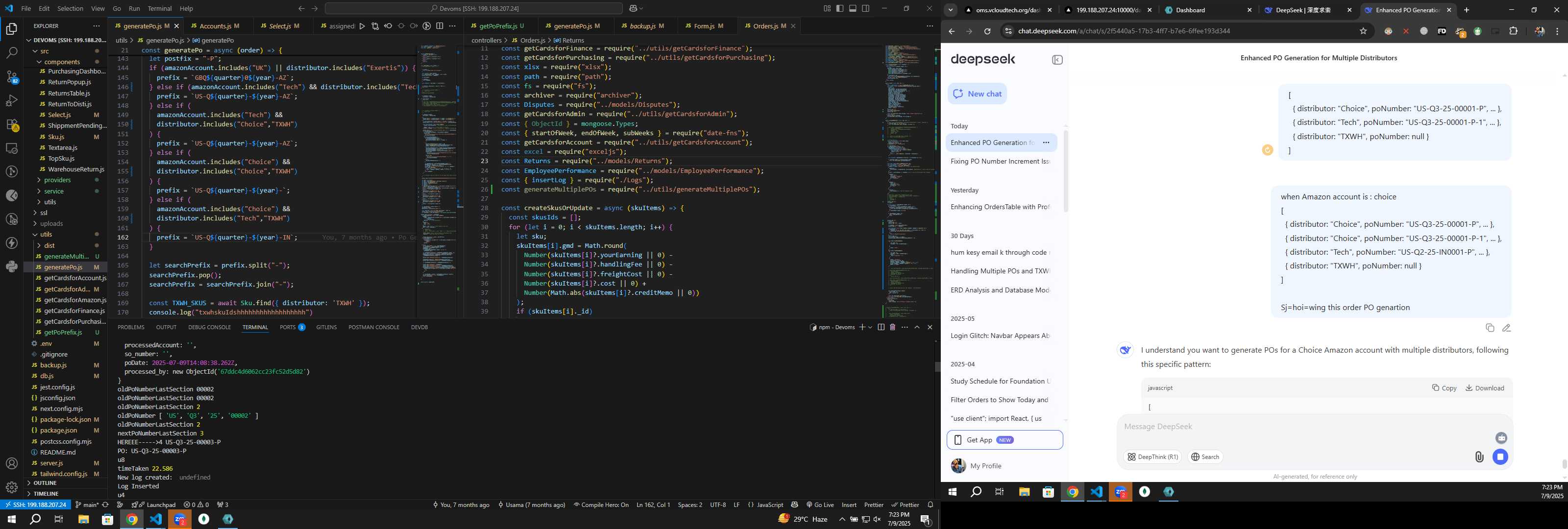Open the Windows Start menu
1568x529 pixels.
click(11, 519)
